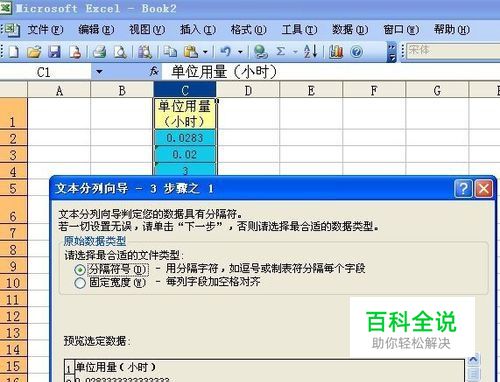Undo the last action using the Undo icon
Screen dimensions: 500x382
226,52
